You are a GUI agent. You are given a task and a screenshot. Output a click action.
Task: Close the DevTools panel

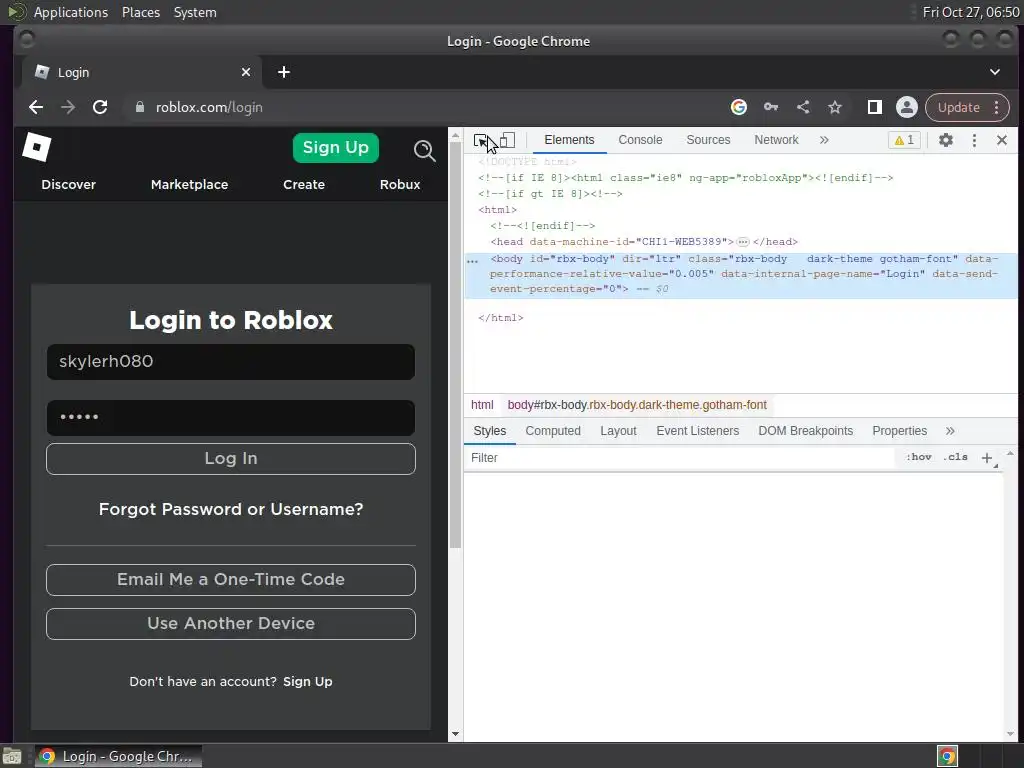pos(1002,140)
